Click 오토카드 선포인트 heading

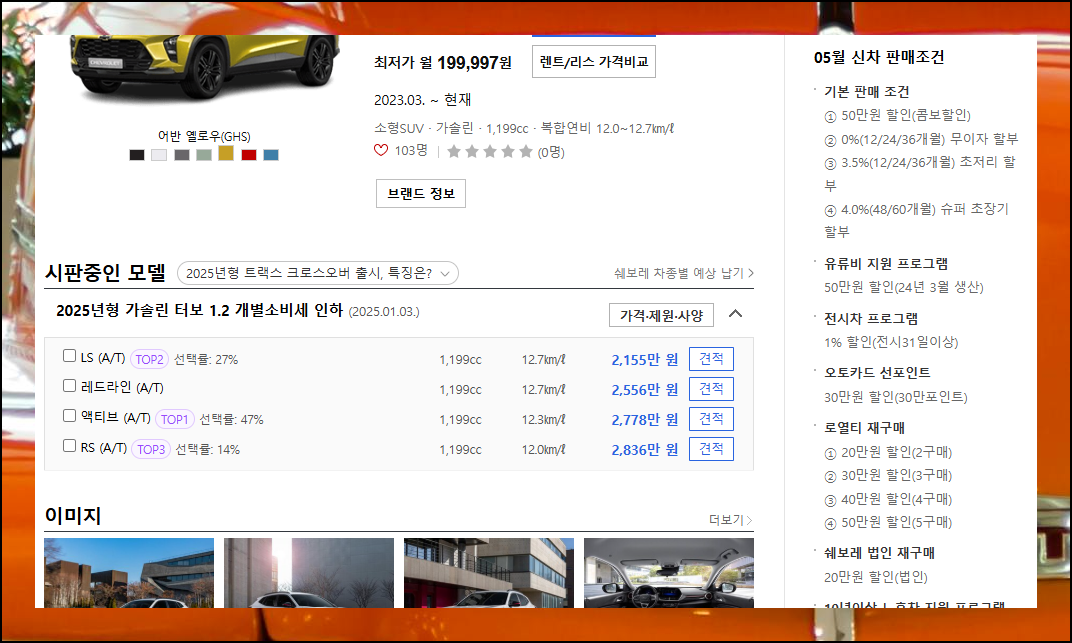[876, 372]
